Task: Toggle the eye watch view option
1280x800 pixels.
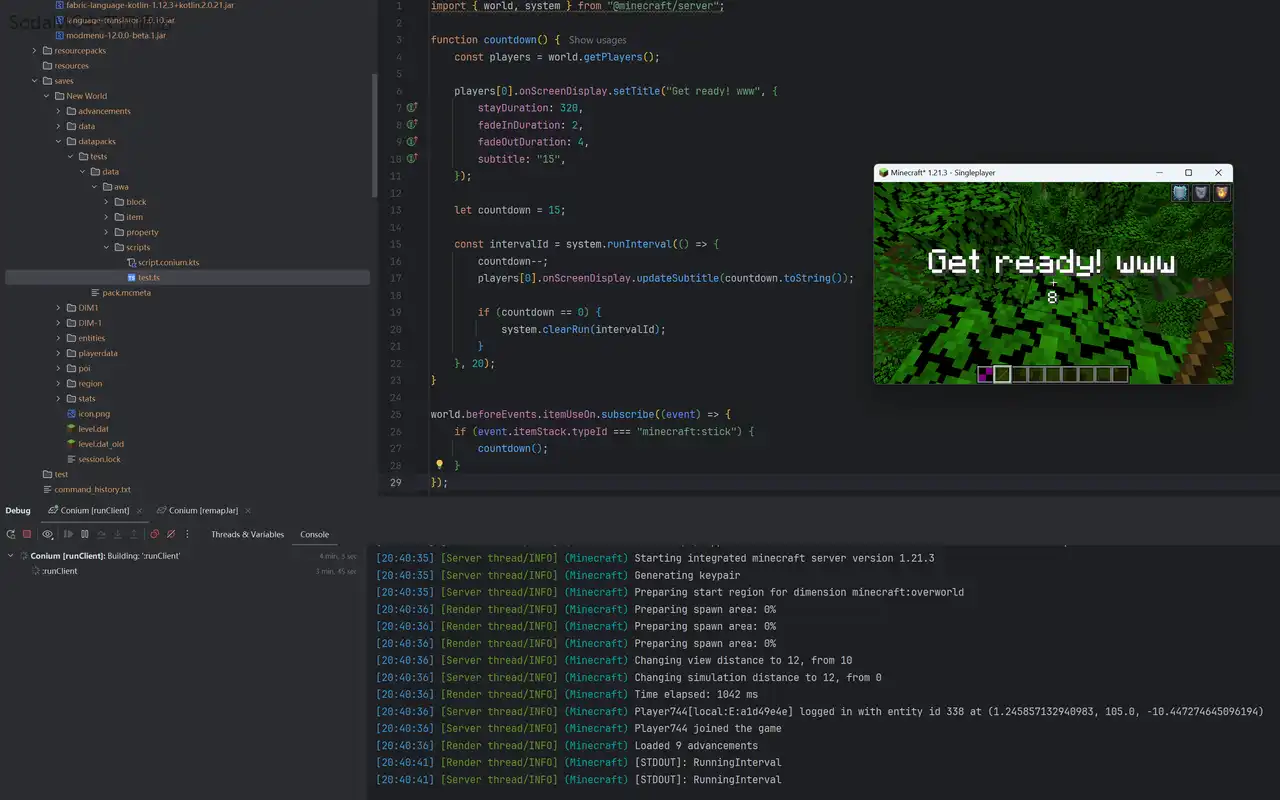Action: point(47,534)
